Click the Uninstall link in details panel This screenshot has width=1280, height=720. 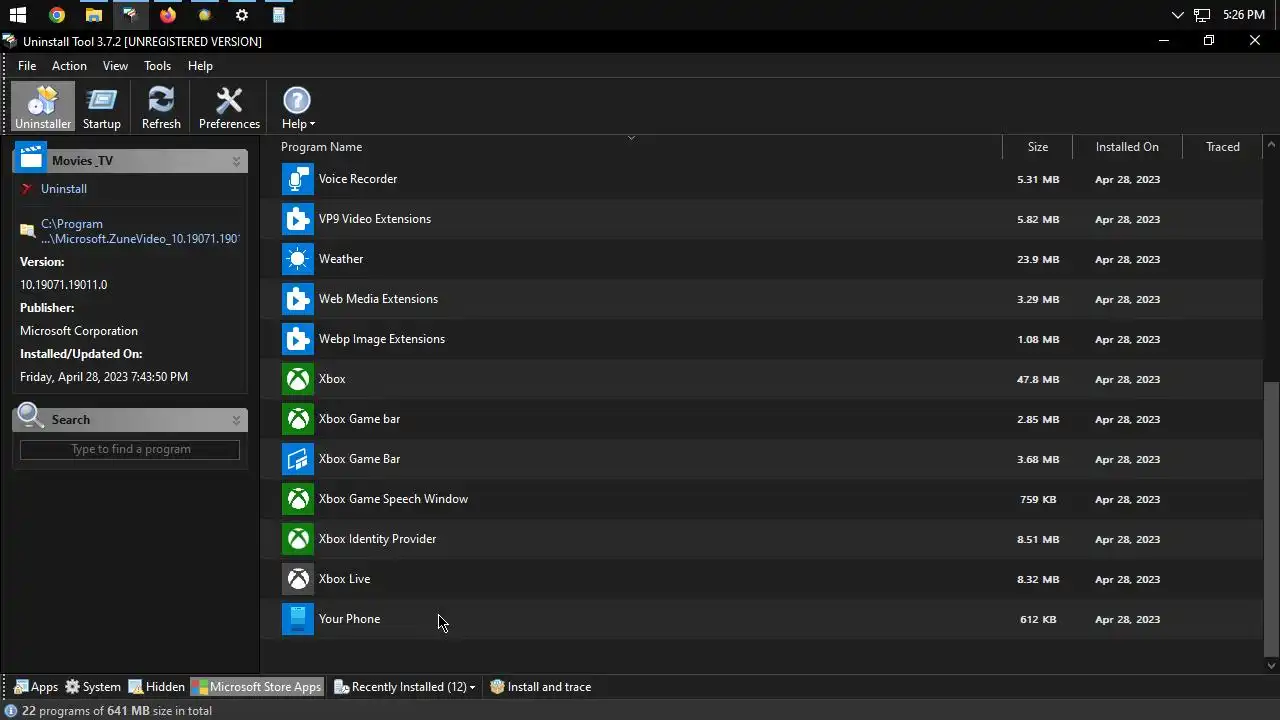tap(64, 189)
